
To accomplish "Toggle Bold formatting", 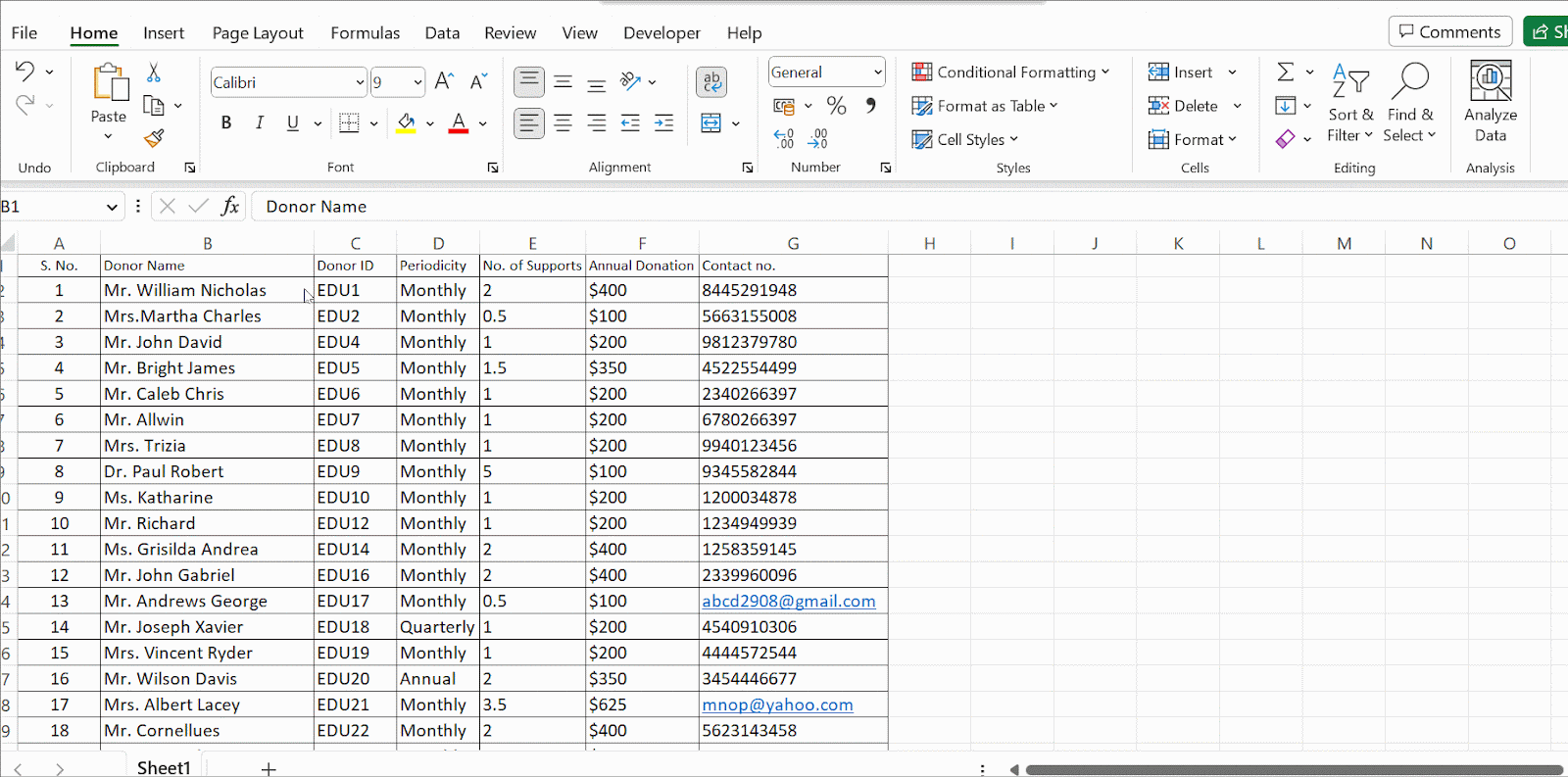I will click(226, 122).
